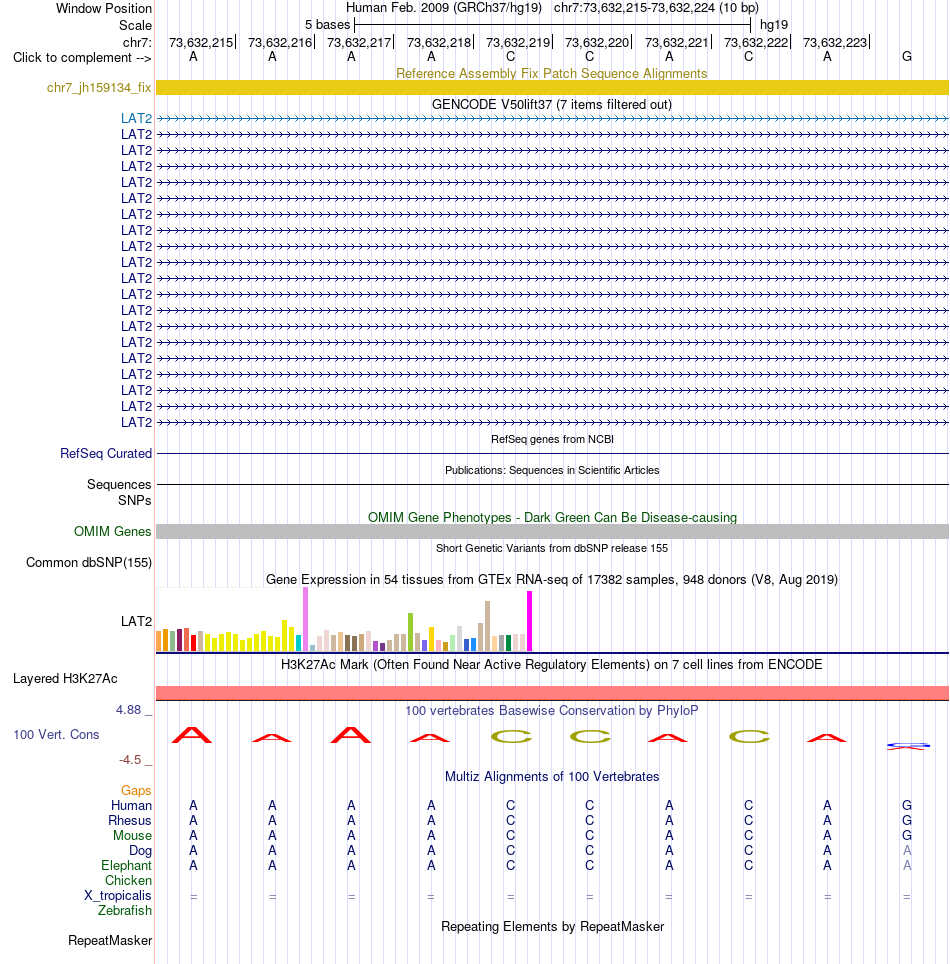Open 'RefSeq genes from NCBI' track title
Viewport: 950px width, 964px height.
552,439
